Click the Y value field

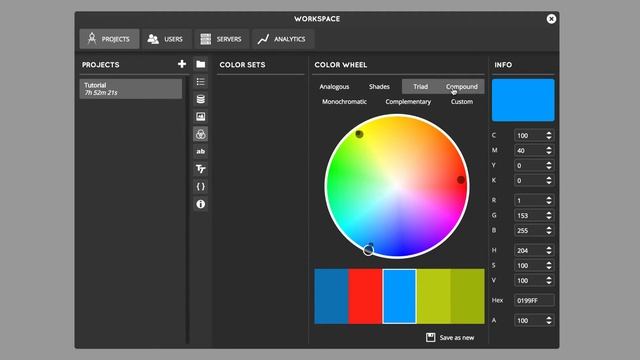tap(534, 165)
